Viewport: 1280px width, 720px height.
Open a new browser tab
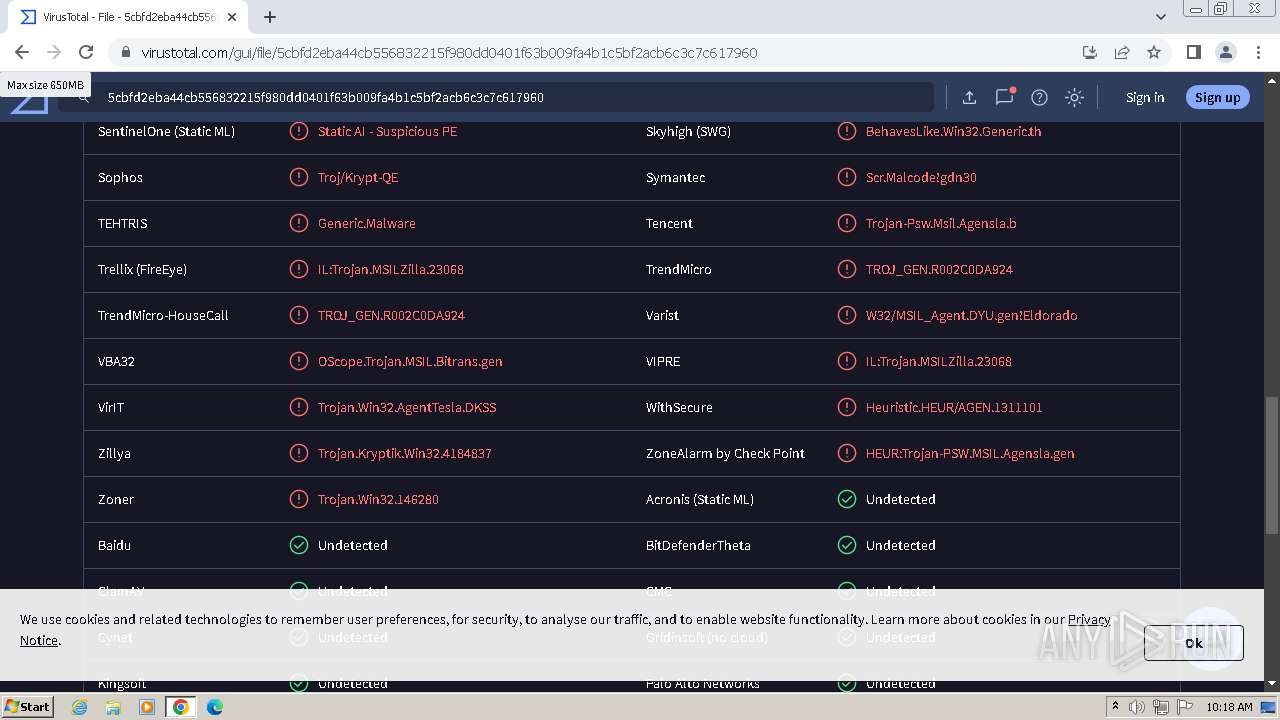269,17
